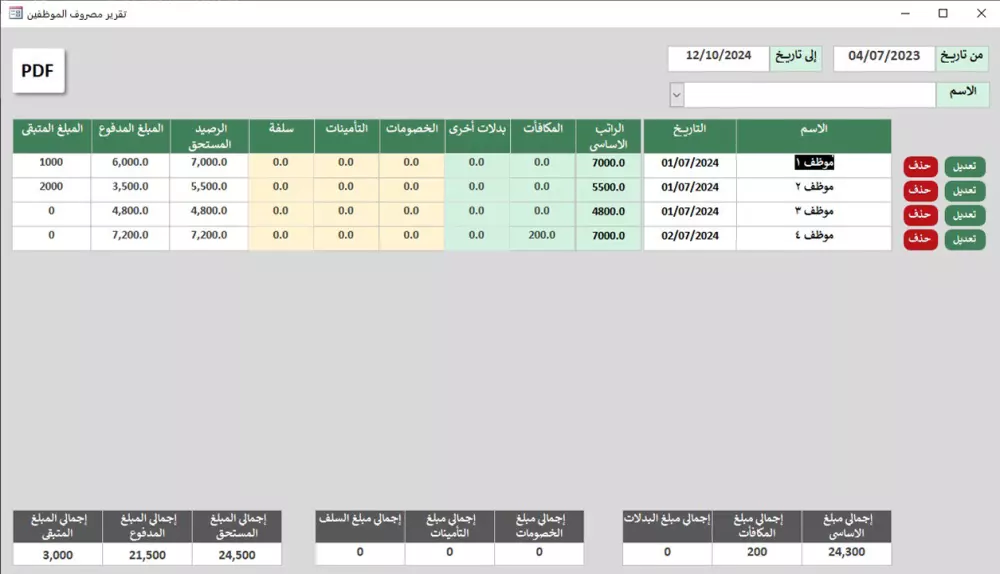1000x574 pixels.
Task: Click total basic salary value 24,300
Action: [846, 553]
